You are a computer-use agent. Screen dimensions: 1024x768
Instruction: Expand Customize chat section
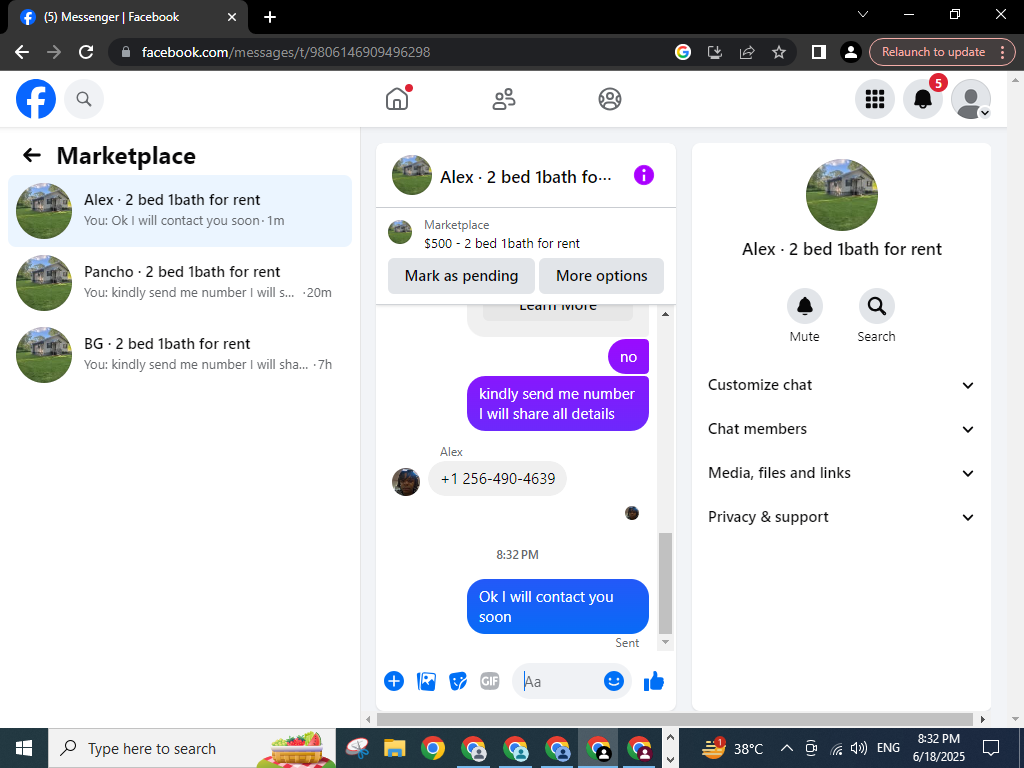[841, 385]
